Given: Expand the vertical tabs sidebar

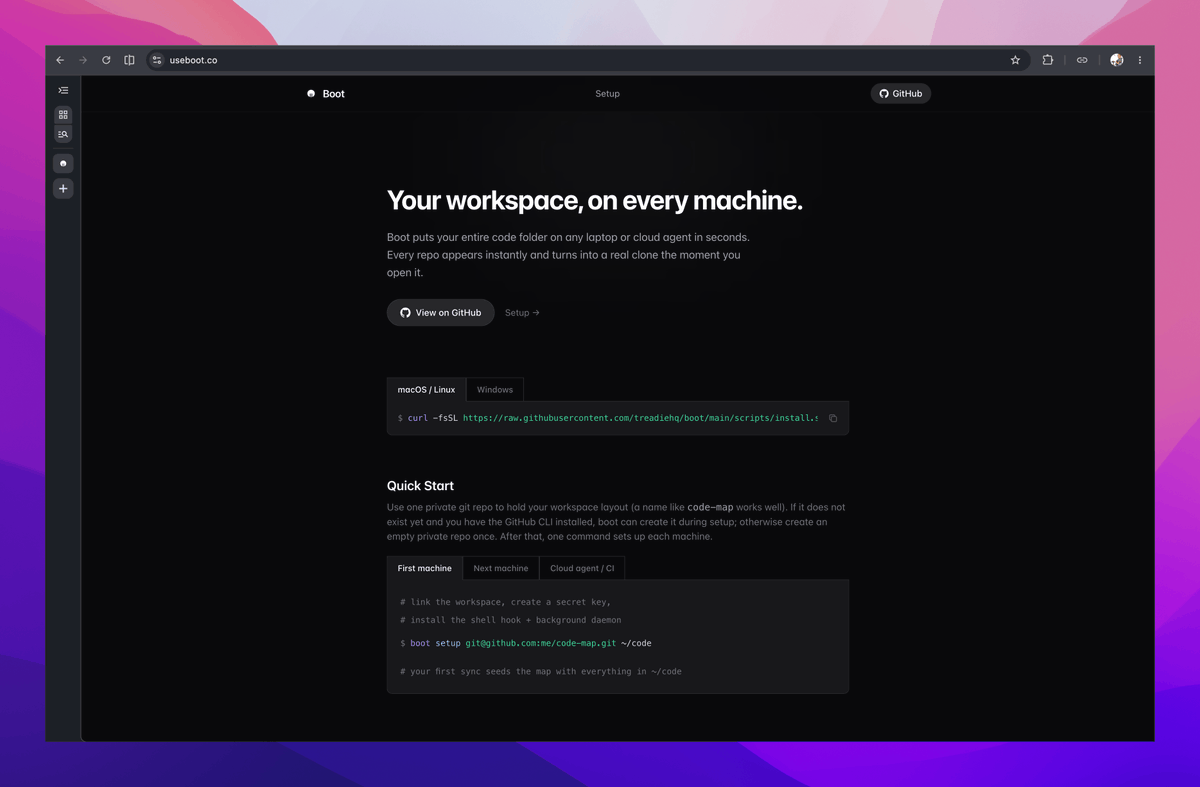Looking at the screenshot, I should pyautogui.click(x=63, y=91).
